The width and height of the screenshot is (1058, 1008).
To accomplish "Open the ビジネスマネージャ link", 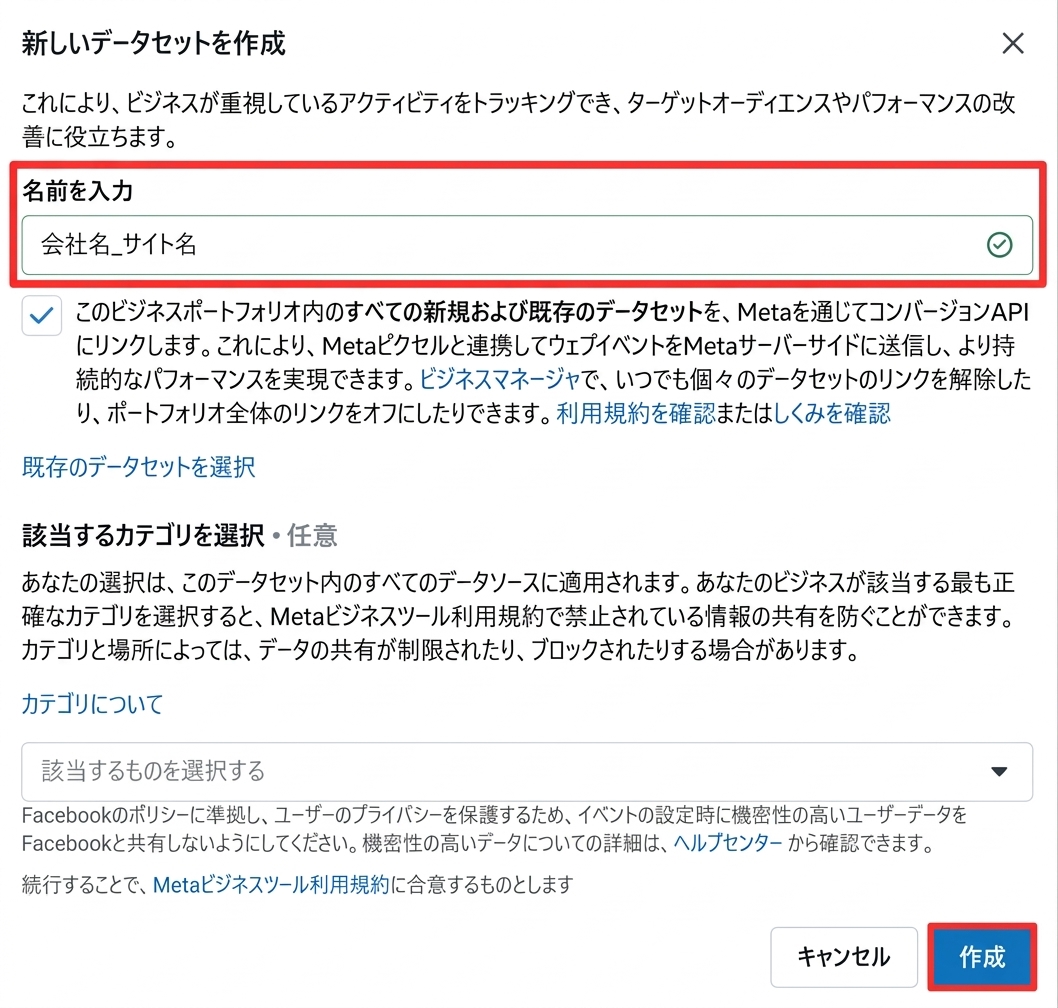I will 500,379.
